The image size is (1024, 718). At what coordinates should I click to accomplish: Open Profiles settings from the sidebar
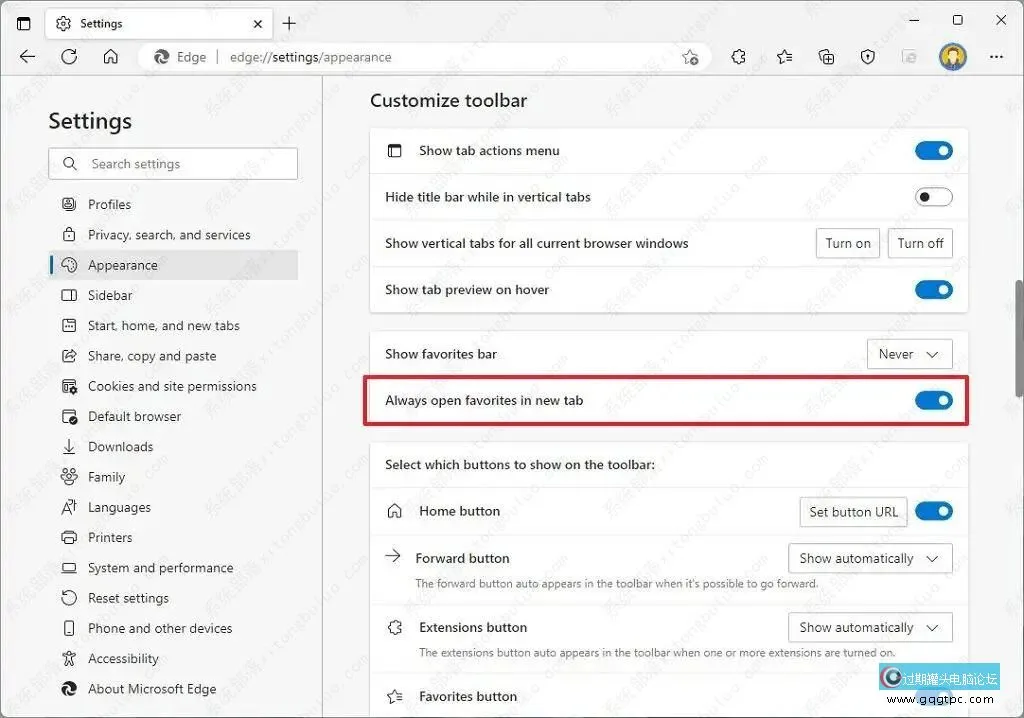(108, 204)
